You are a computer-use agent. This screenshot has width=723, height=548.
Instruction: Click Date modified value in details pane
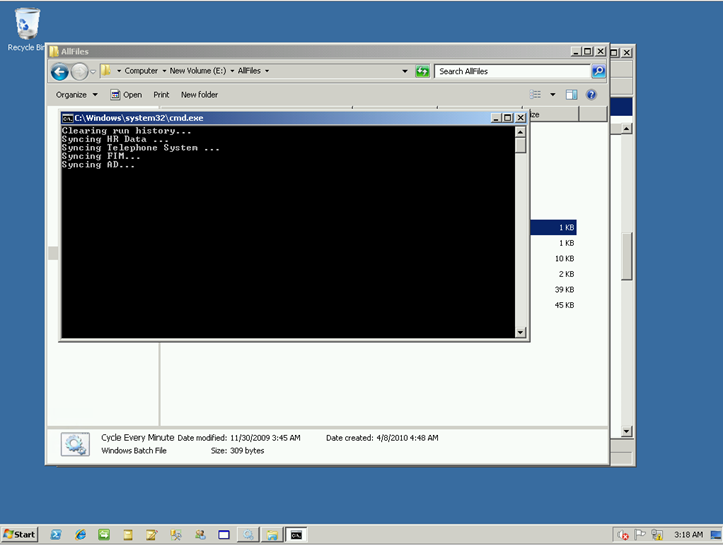[265, 438]
